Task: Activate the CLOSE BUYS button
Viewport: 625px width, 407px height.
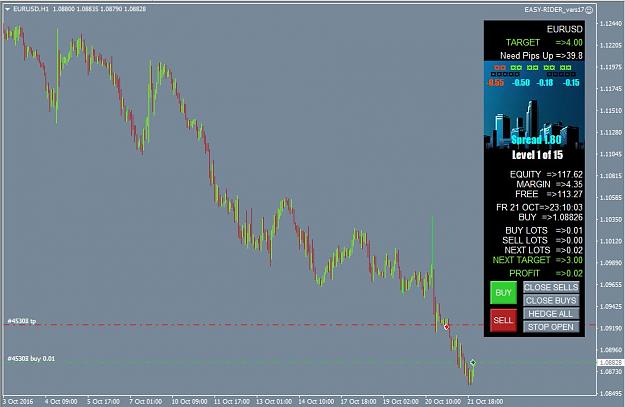Action: pos(551,300)
